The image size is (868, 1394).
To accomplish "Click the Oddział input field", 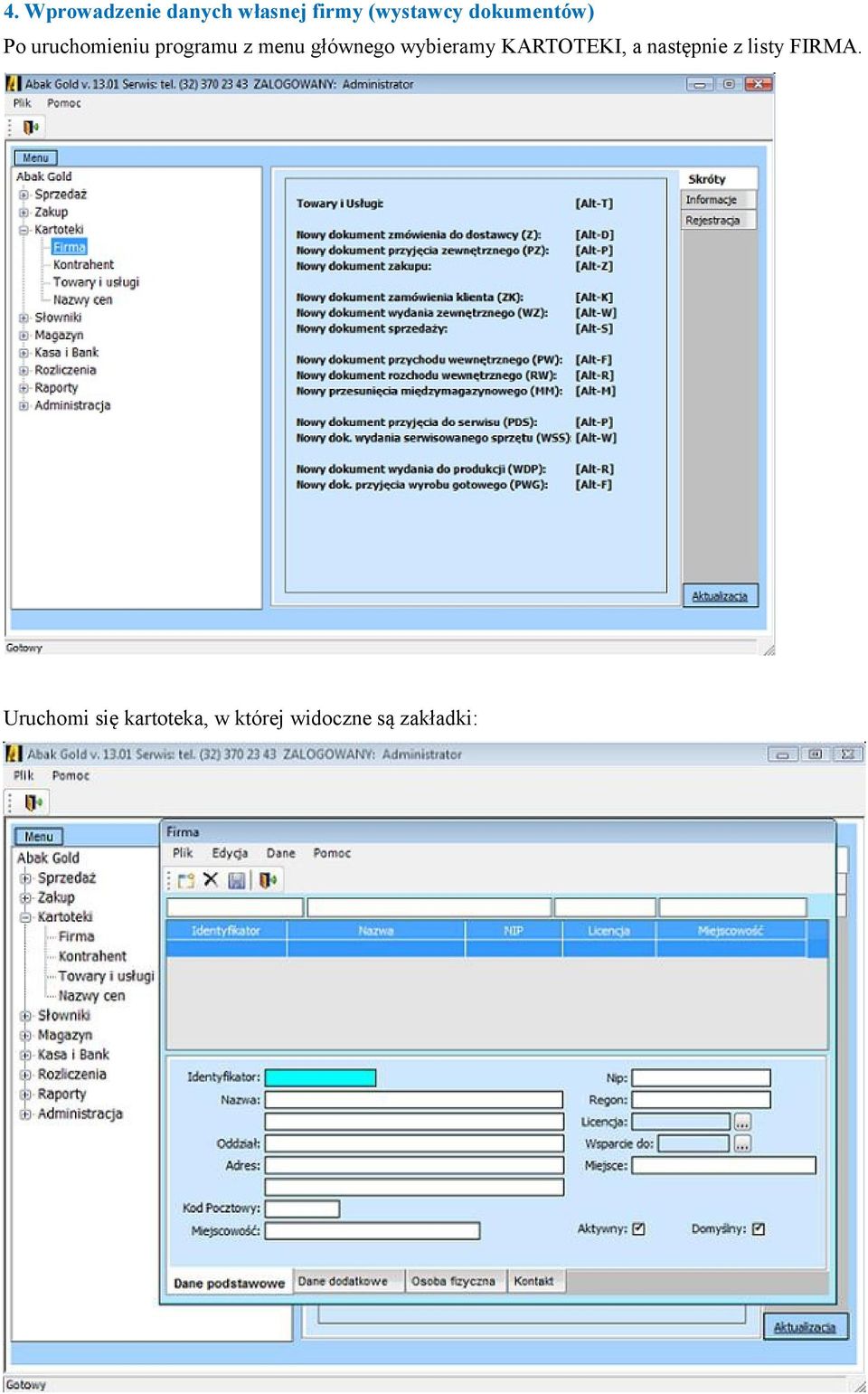I will (414, 1143).
